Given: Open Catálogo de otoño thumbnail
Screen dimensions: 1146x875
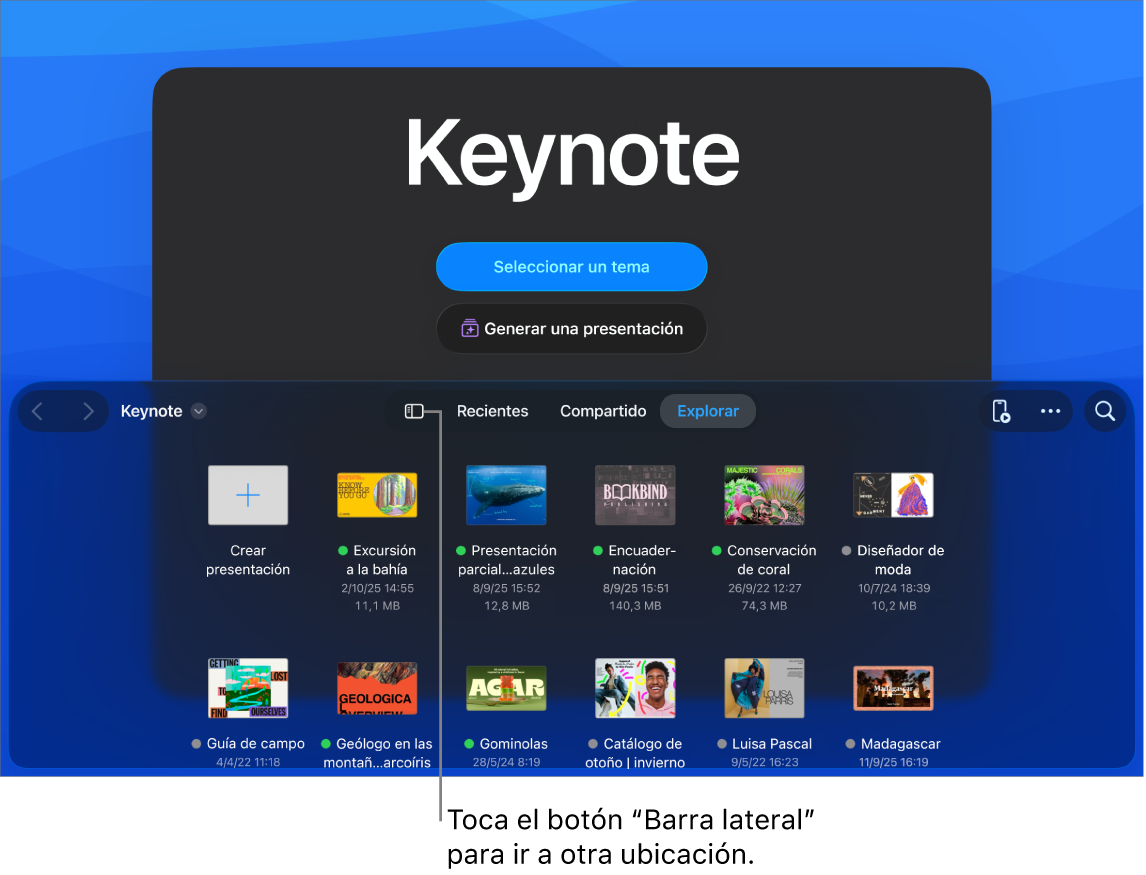Looking at the screenshot, I should 635,689.
